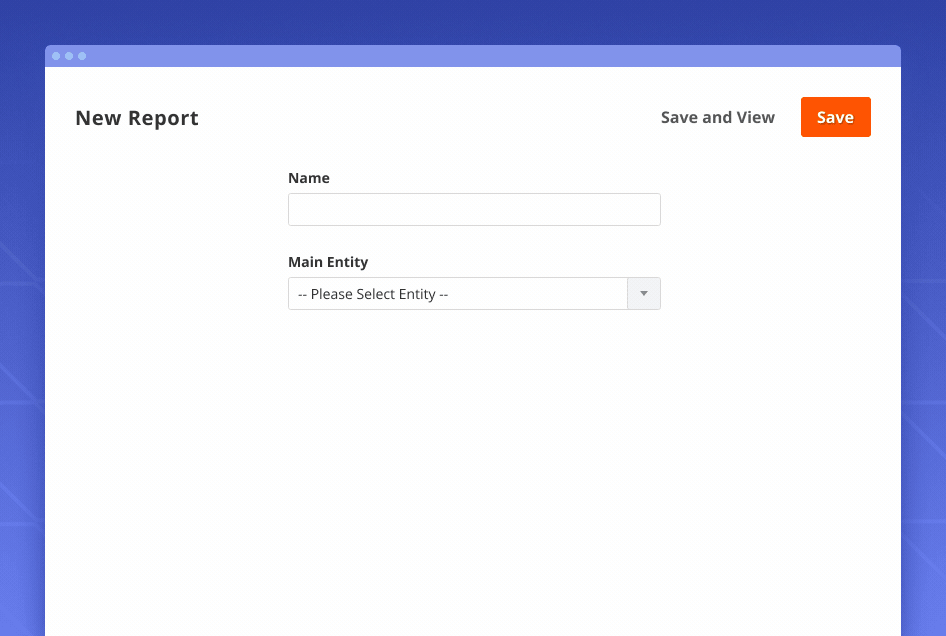This screenshot has height=636, width=946.
Task: Click the blue background outside the window
Action: pos(20,300)
